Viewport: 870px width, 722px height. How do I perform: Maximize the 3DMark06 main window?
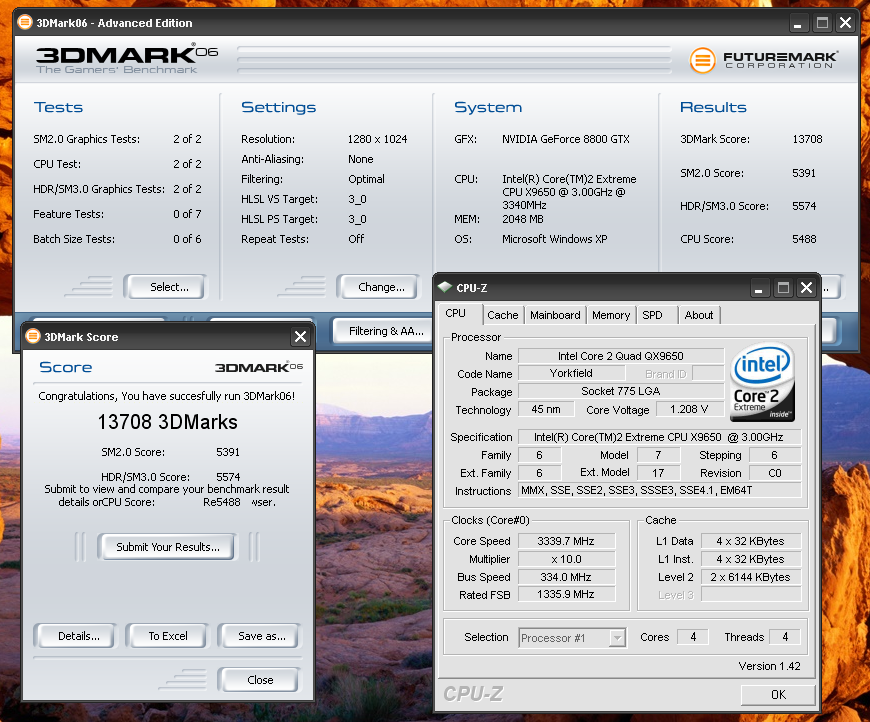tap(822, 23)
